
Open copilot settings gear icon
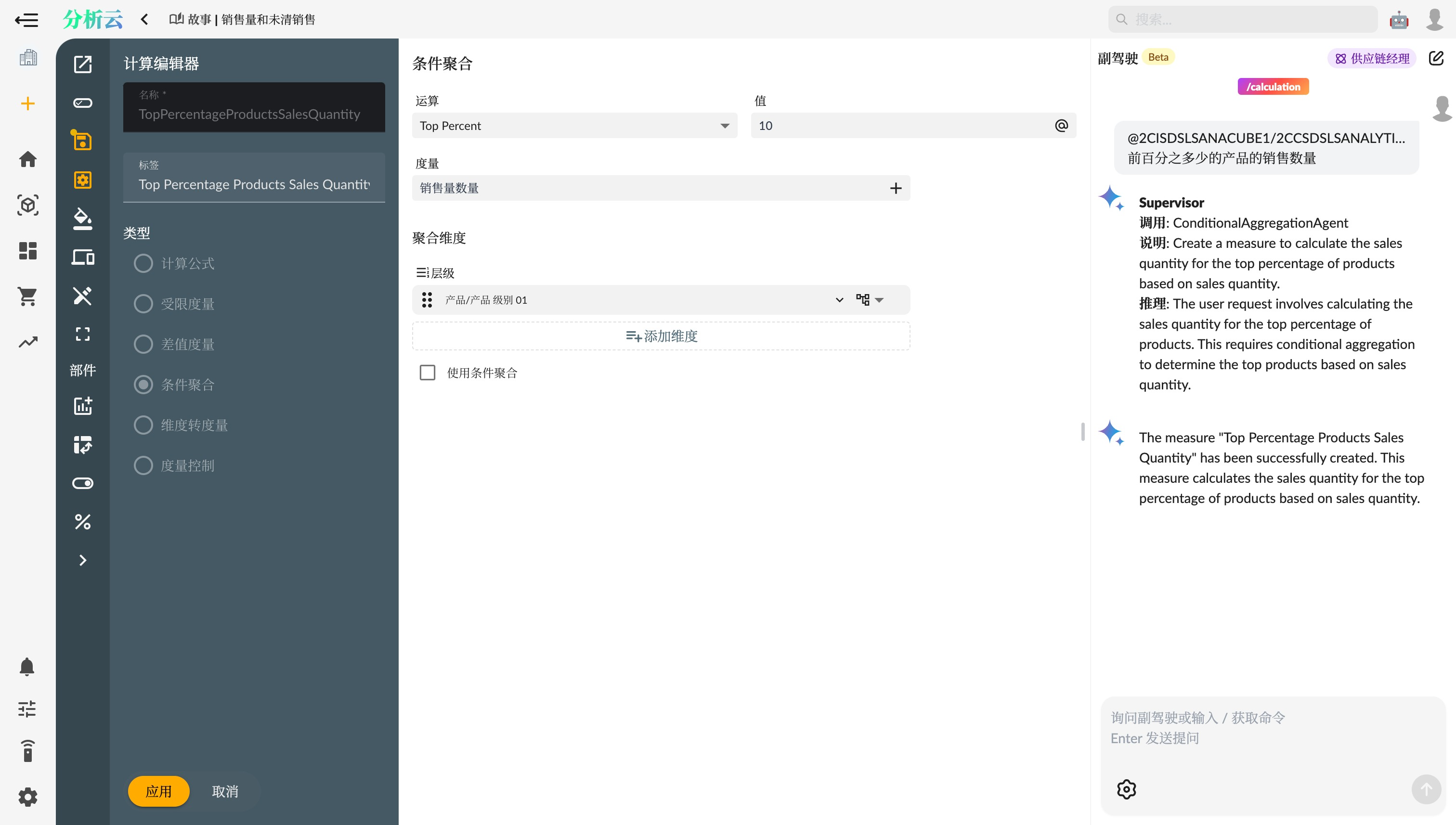pyautogui.click(x=1126, y=789)
